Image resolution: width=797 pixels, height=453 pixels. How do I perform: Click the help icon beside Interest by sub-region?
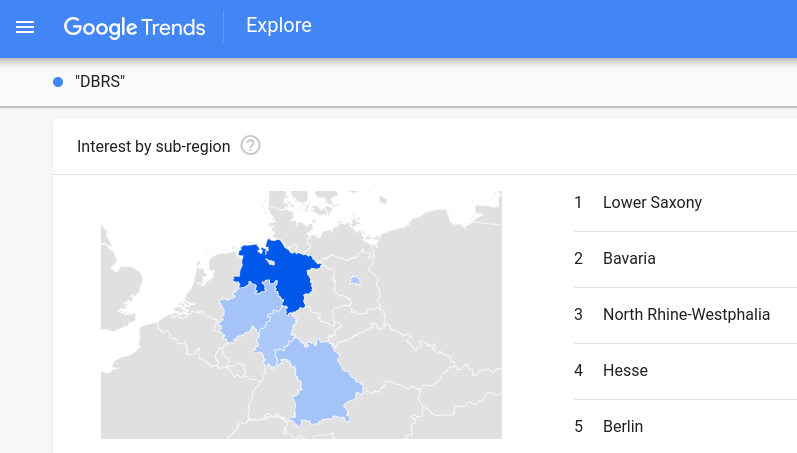(251, 146)
